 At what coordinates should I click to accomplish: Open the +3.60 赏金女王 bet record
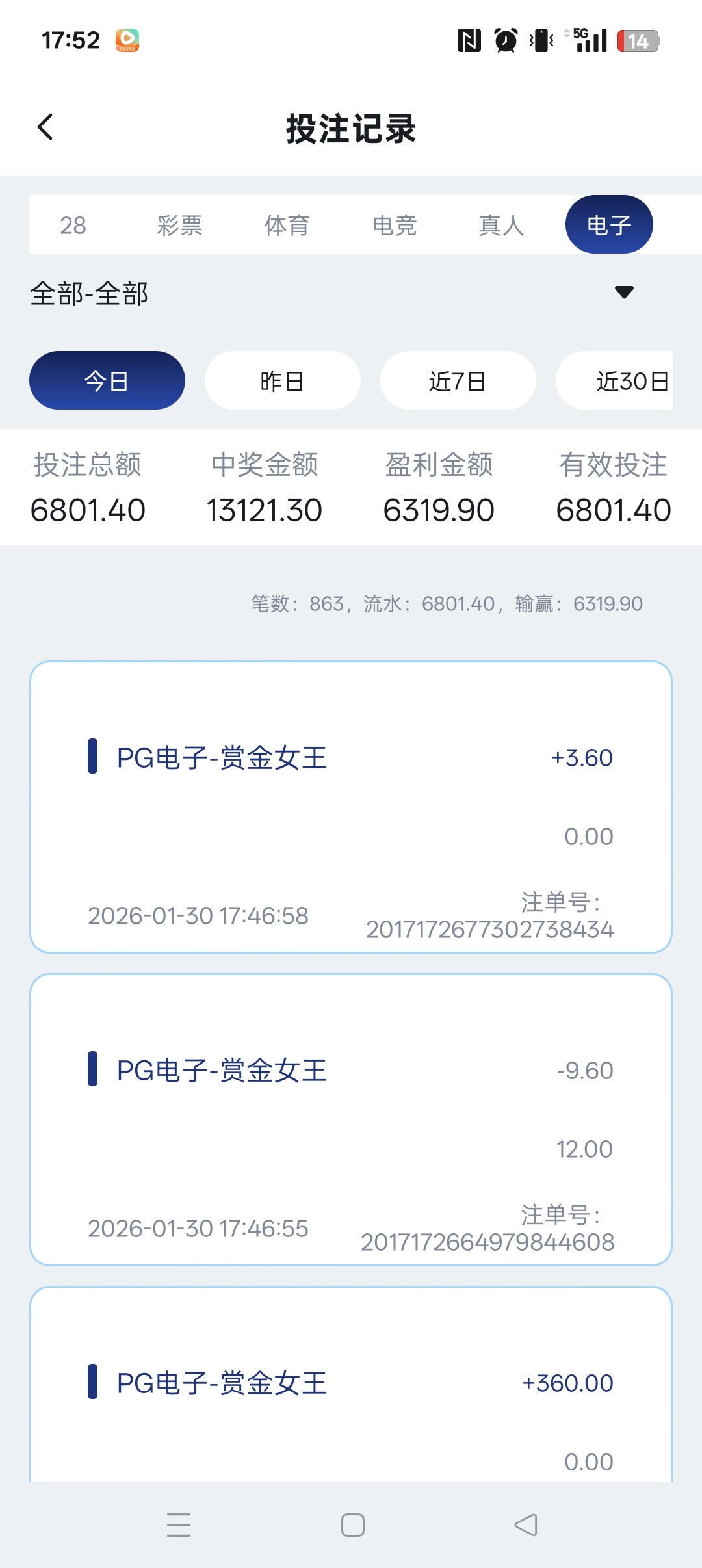[351, 807]
